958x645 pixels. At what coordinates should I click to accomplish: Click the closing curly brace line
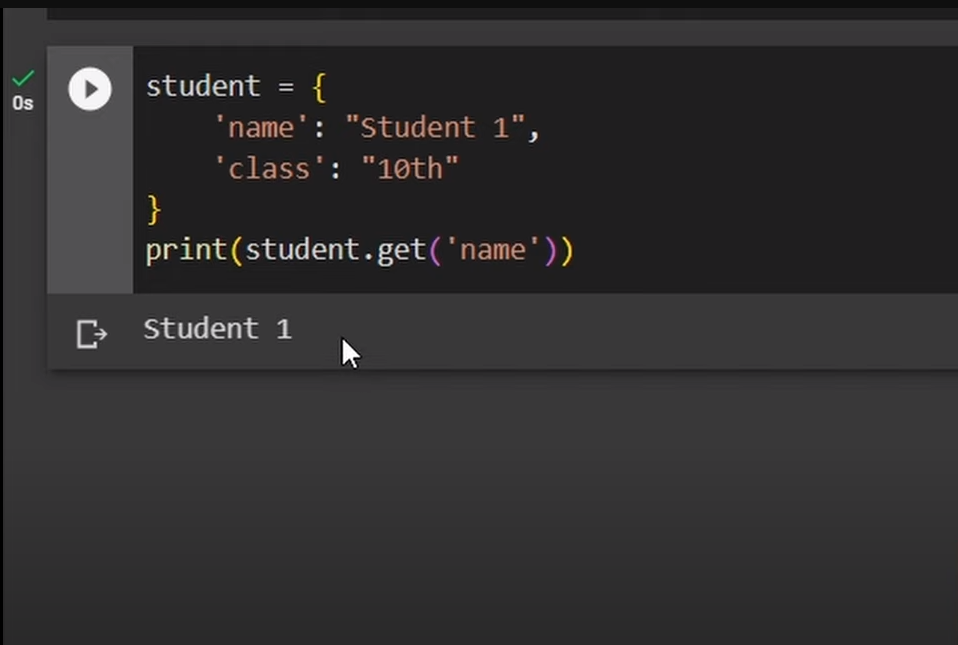(154, 210)
